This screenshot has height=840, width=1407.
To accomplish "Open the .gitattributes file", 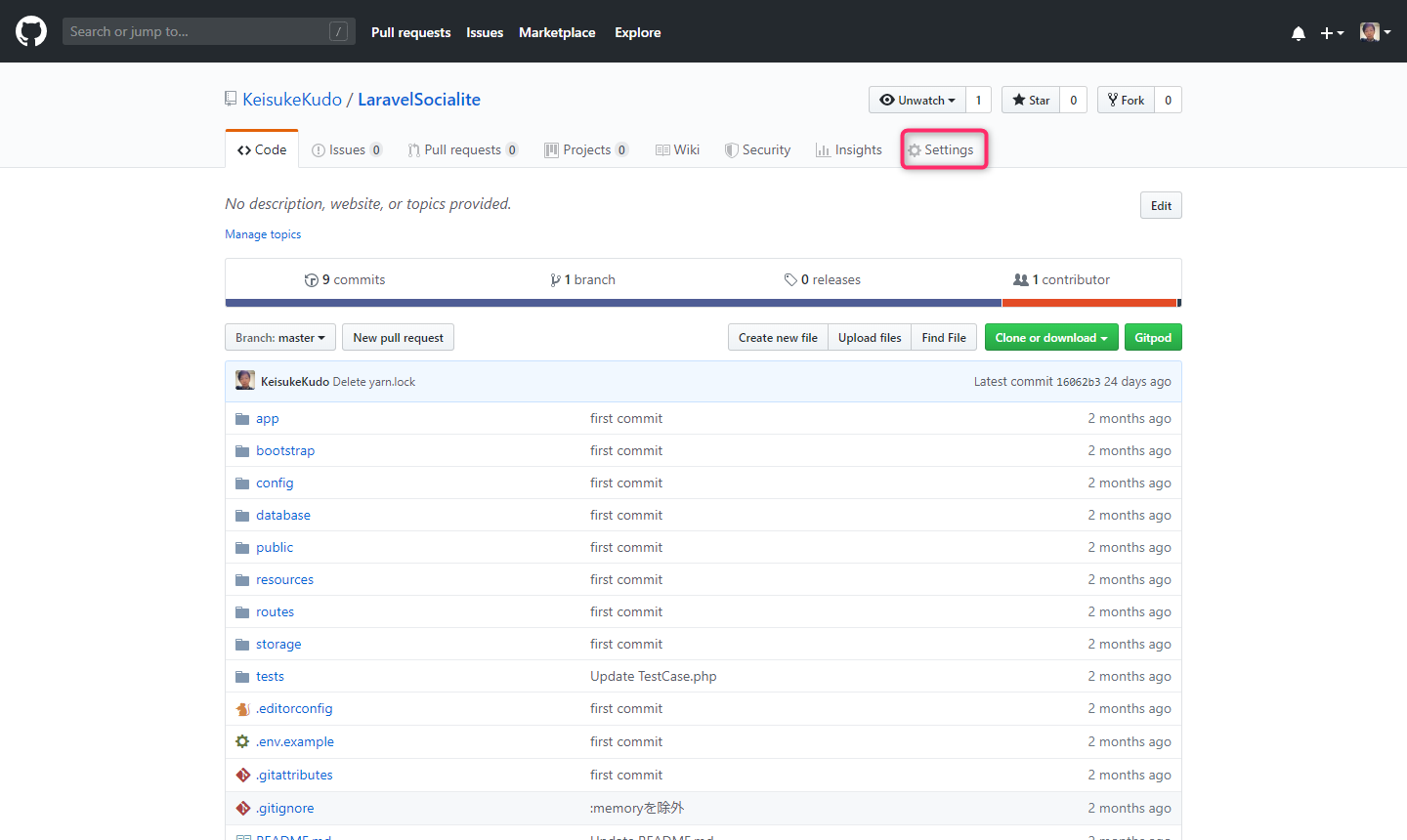I will (294, 775).
